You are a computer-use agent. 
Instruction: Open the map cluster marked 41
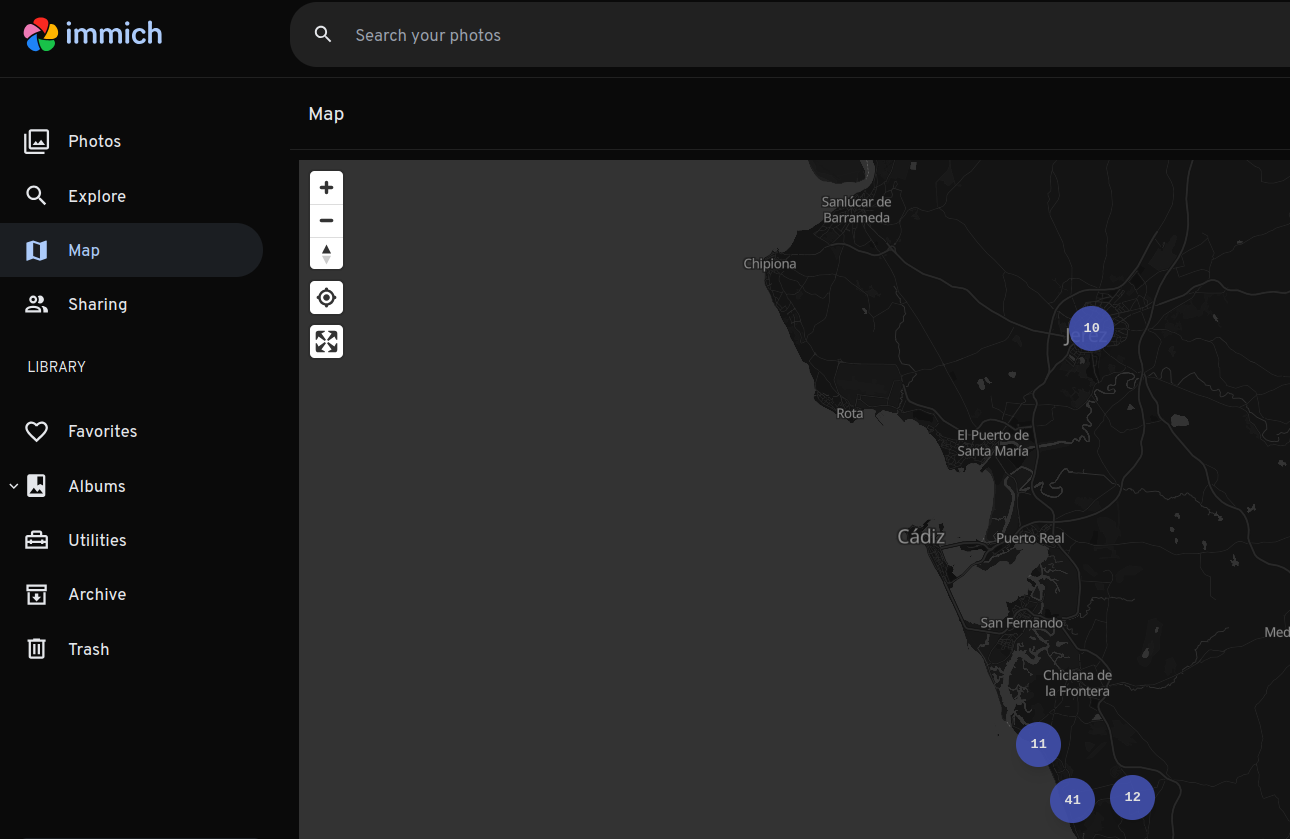[x=1072, y=800]
